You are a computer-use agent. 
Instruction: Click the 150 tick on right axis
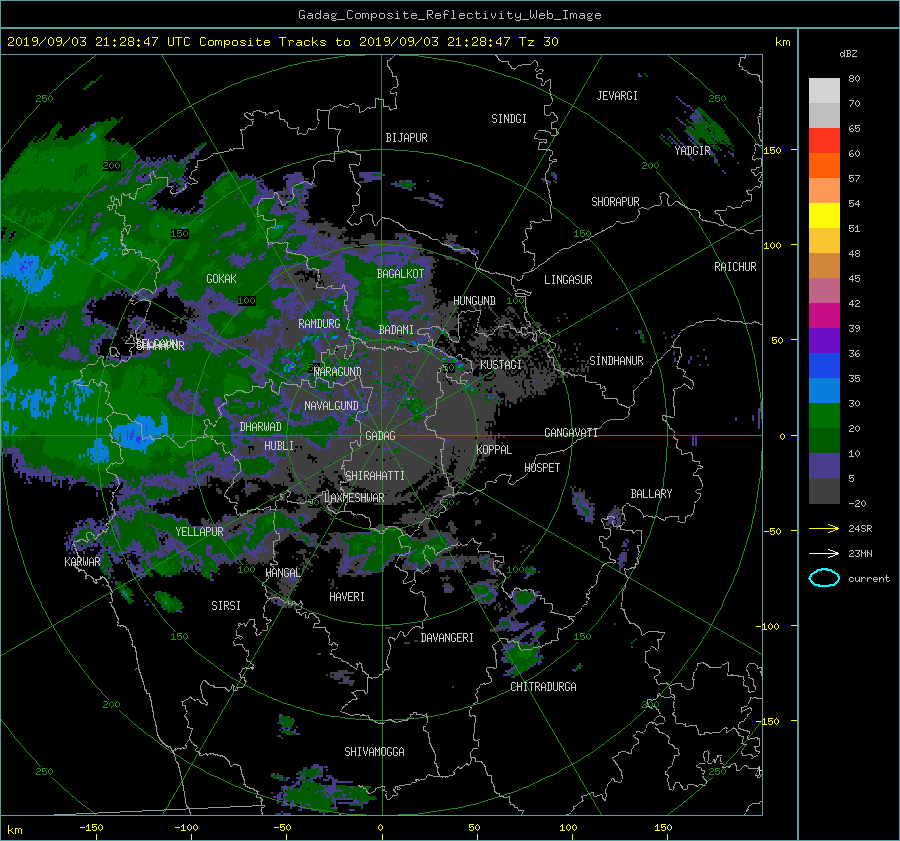point(773,150)
